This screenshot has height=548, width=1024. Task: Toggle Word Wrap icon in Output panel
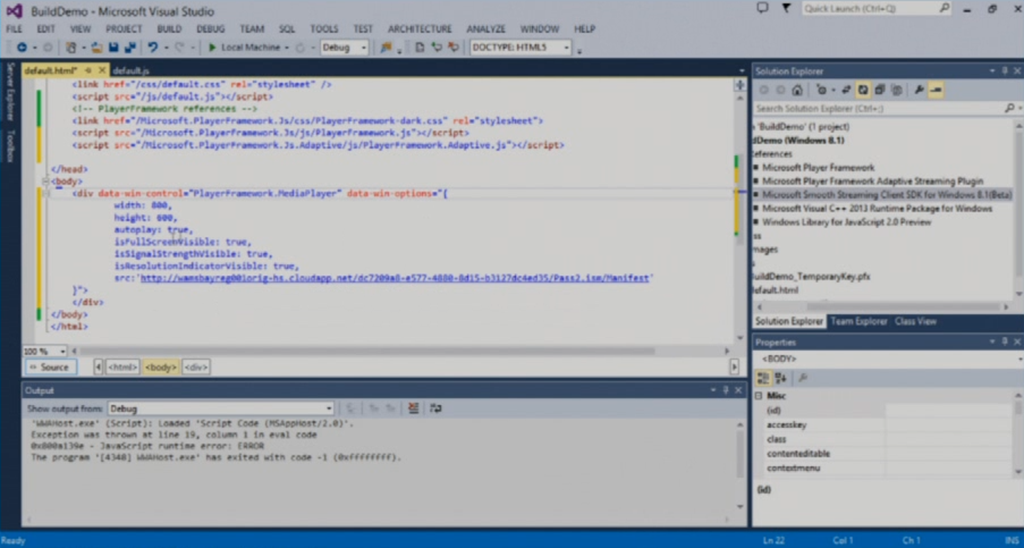pyautogui.click(x=436, y=409)
